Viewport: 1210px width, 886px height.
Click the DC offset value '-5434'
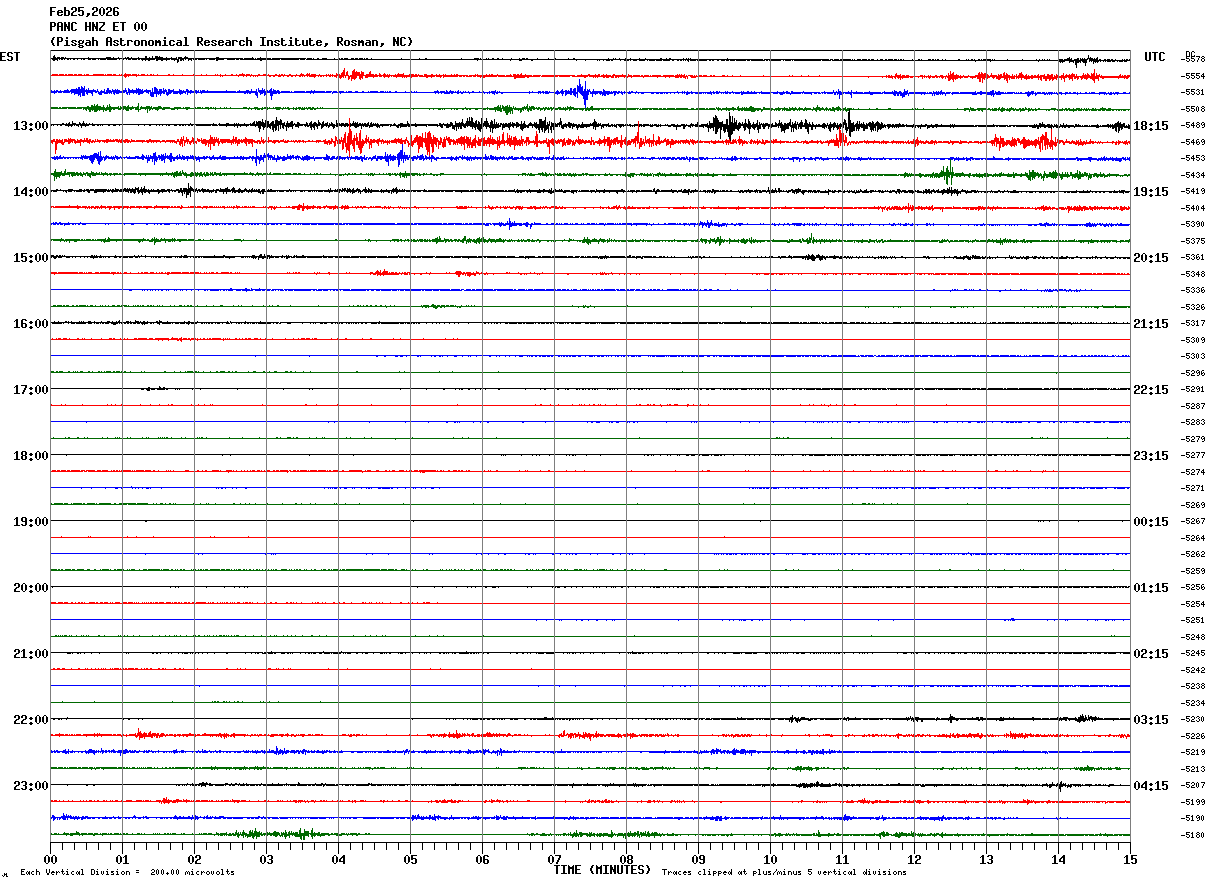pyautogui.click(x=1193, y=175)
